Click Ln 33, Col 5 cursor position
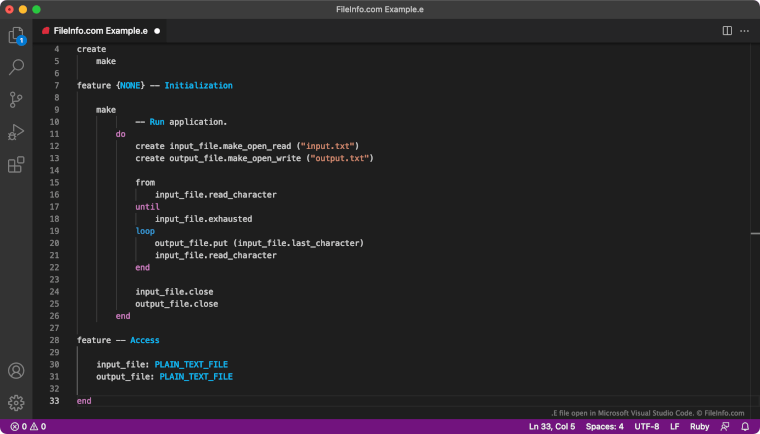The width and height of the screenshot is (760, 434). [x=551, y=426]
